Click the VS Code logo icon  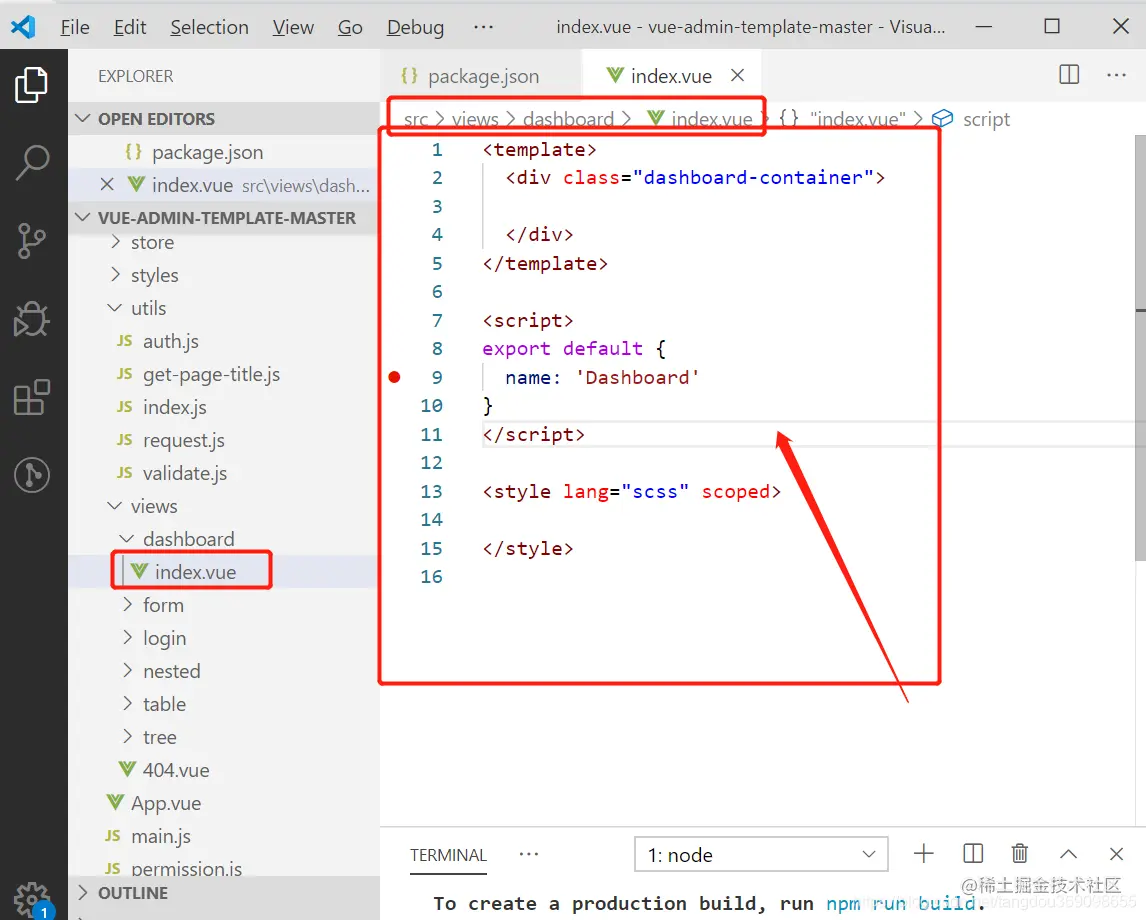(x=23, y=27)
